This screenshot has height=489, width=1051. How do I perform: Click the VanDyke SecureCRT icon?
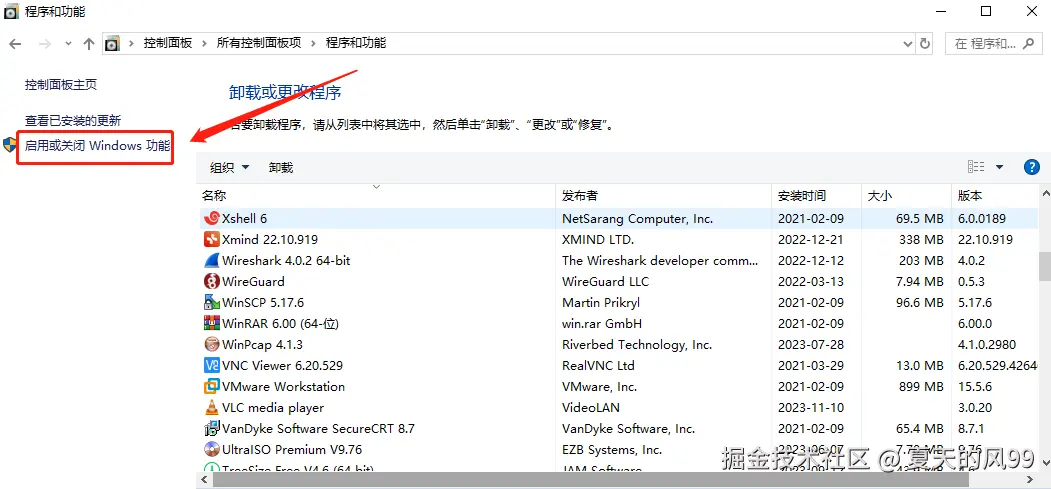[x=212, y=428]
